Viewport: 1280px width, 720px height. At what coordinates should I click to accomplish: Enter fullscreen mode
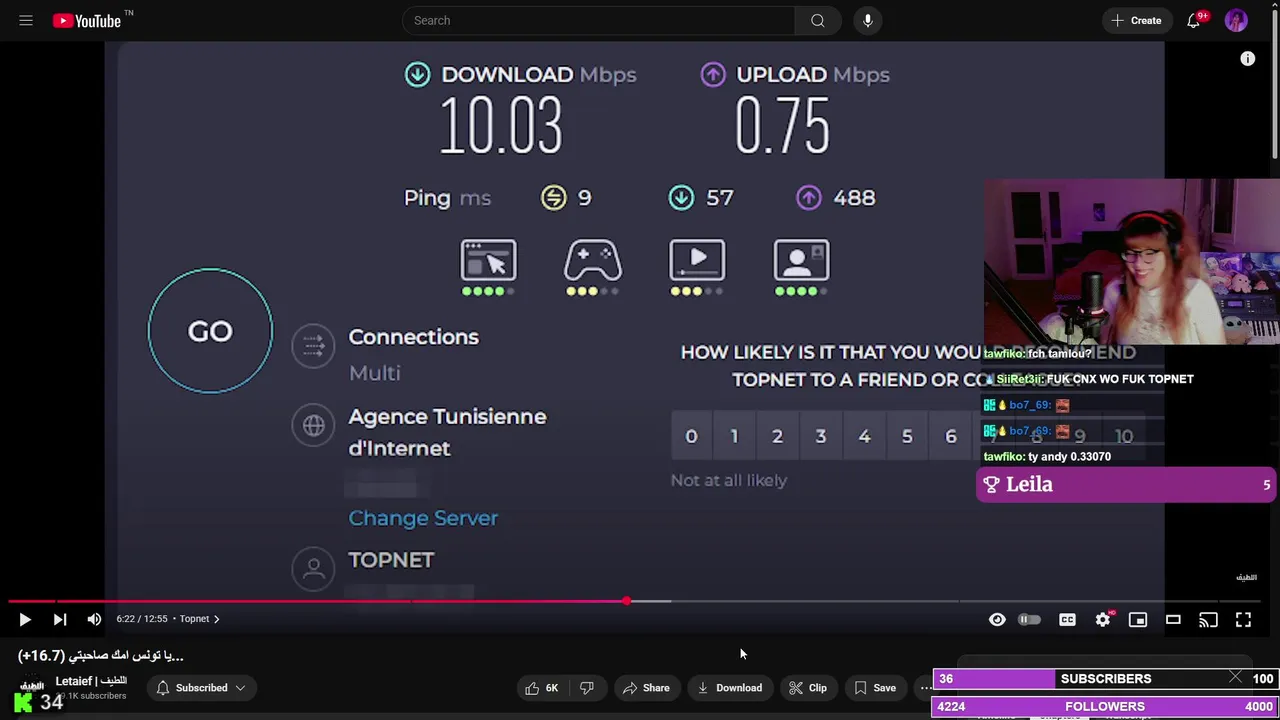1243,620
